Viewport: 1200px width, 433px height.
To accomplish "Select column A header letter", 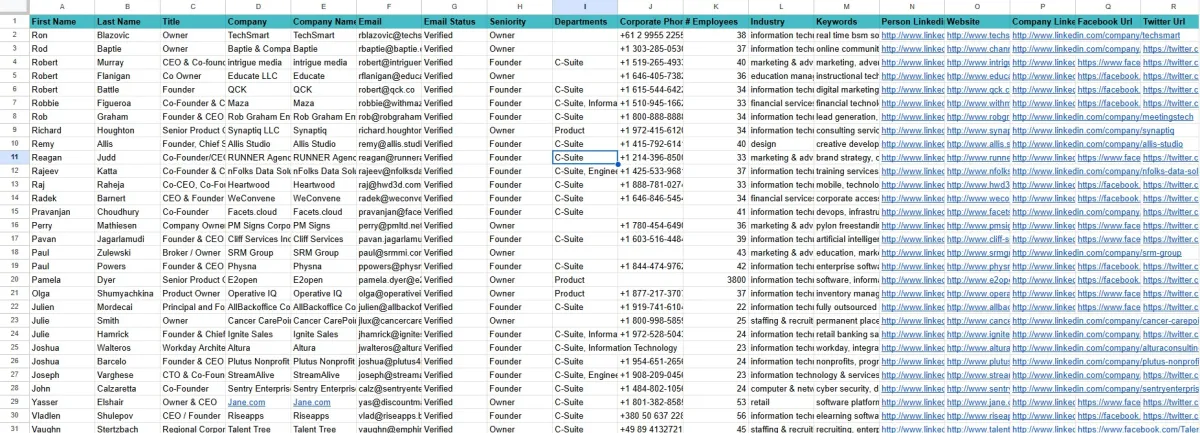I will click(62, 6).
